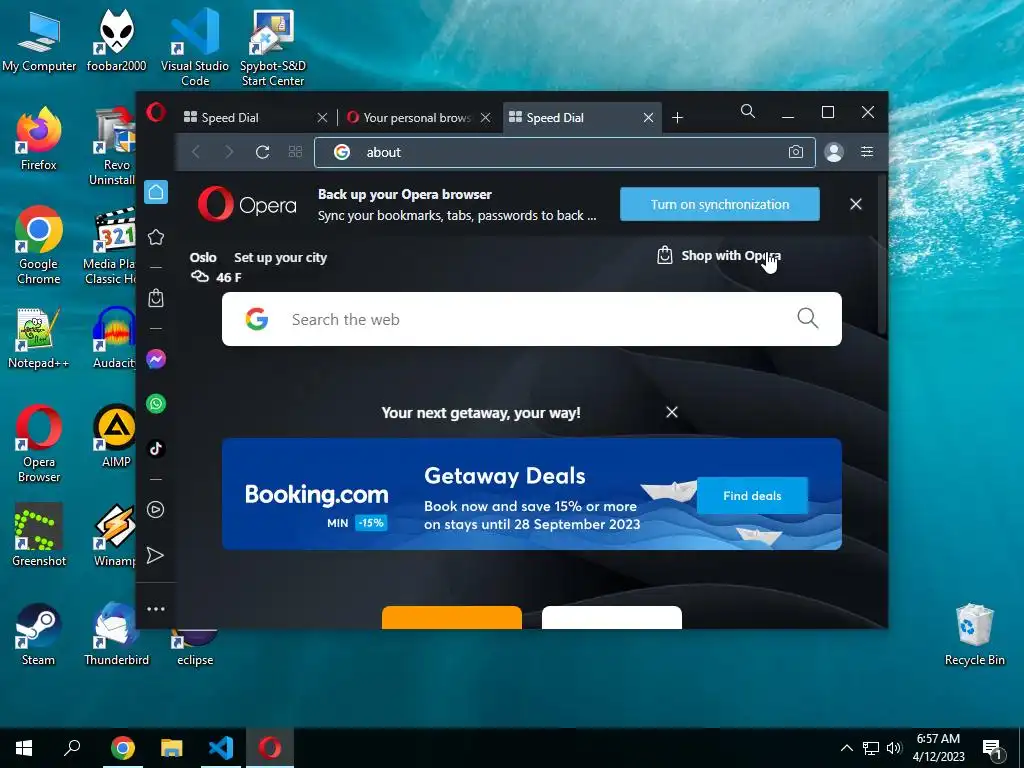Open Easy Setup sliders icon
Image resolution: width=1024 pixels, height=768 pixels.
[x=867, y=152]
